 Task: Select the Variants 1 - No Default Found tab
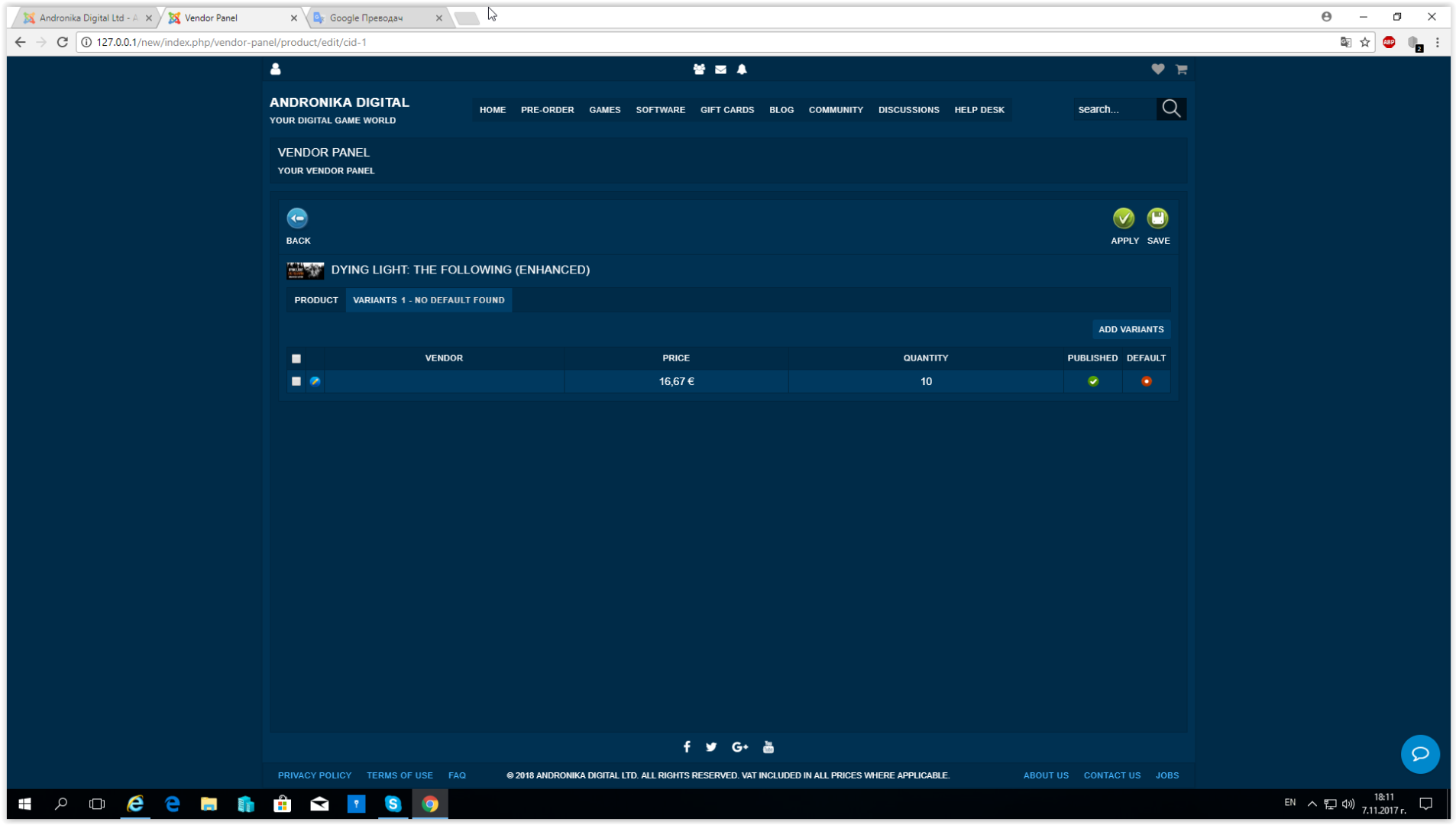[x=429, y=300]
